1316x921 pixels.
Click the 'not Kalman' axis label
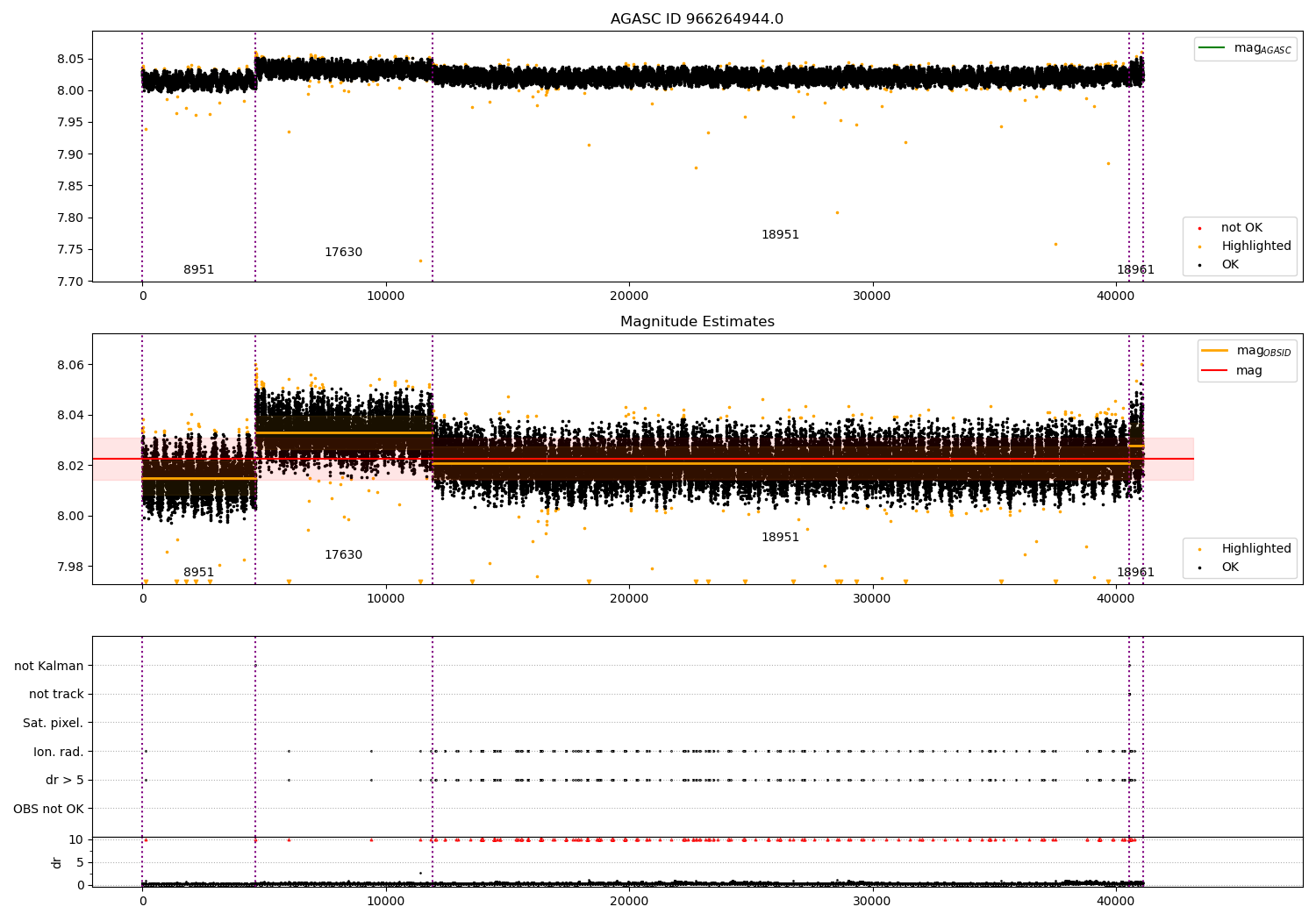(x=48, y=666)
